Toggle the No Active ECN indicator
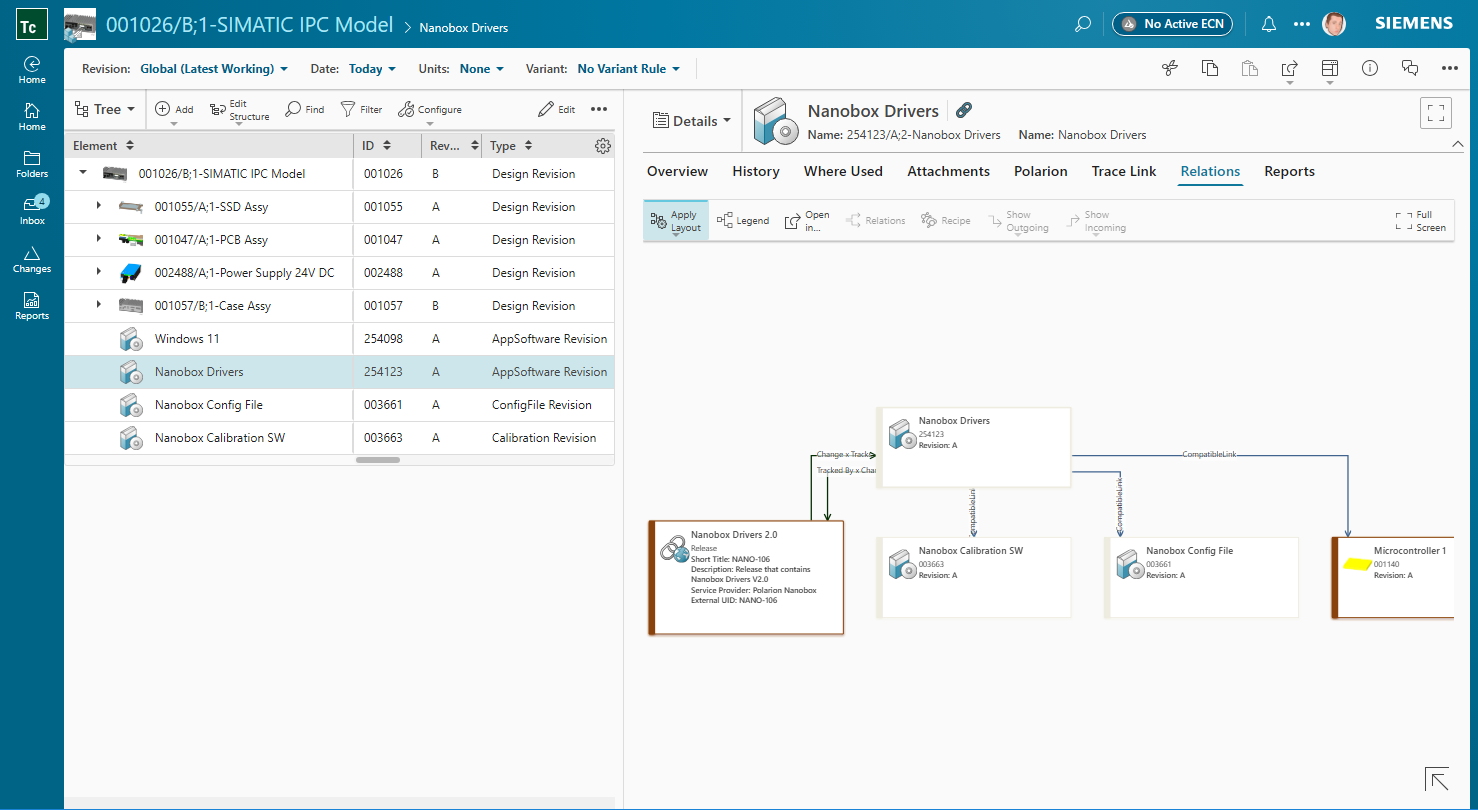Image resolution: width=1478 pixels, height=810 pixels. 1172,23
